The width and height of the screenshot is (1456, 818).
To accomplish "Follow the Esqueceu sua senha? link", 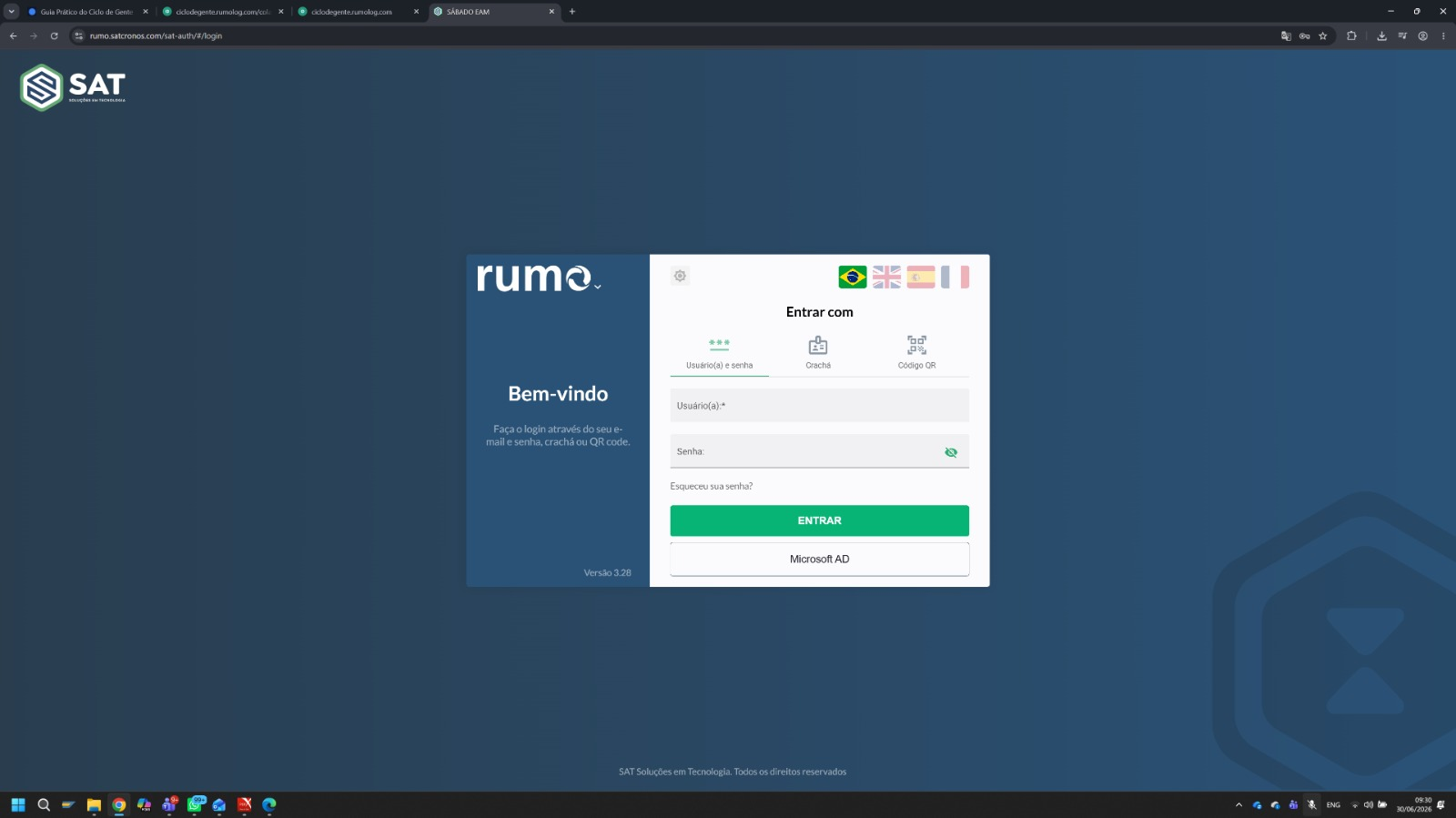I will tap(712, 487).
